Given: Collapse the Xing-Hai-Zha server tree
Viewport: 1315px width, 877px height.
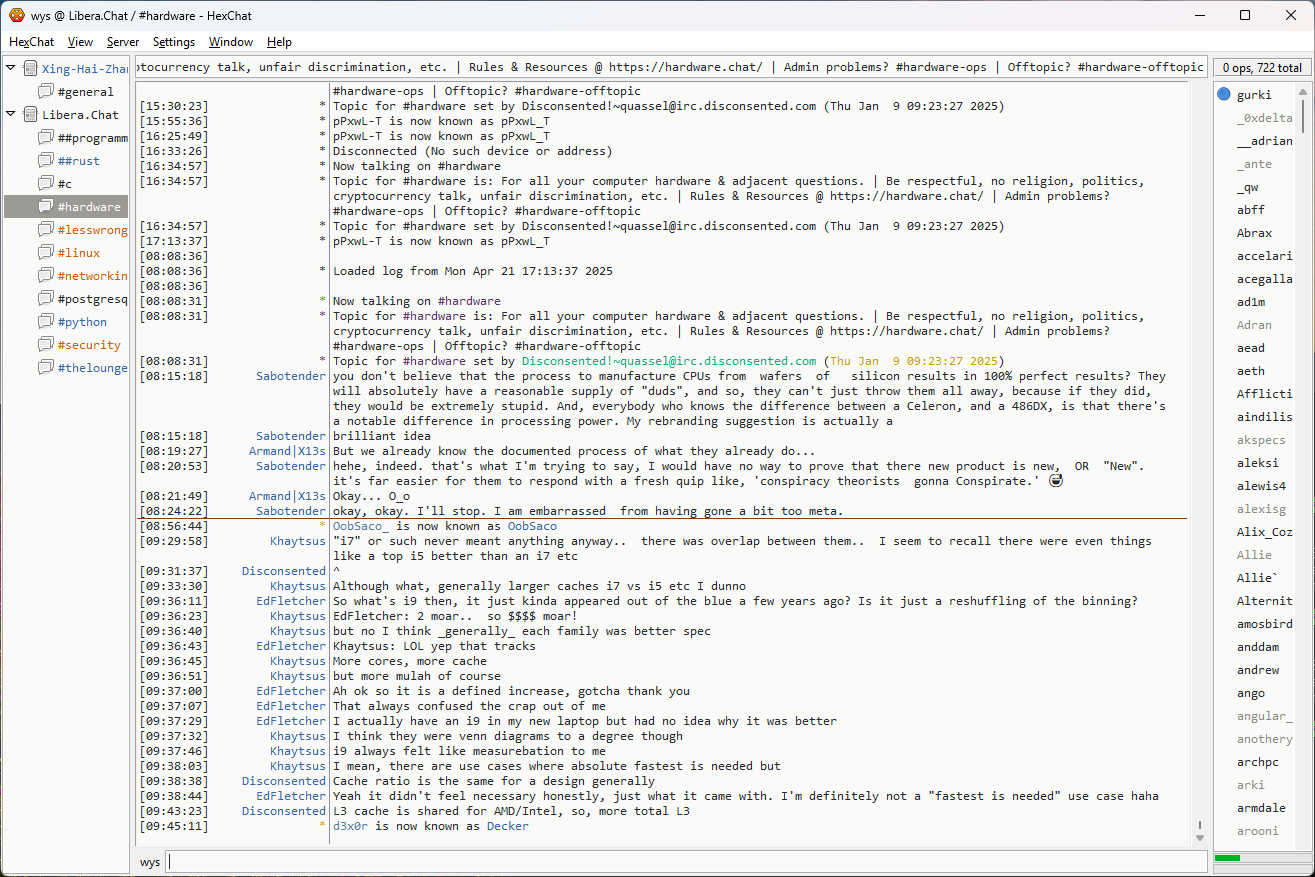Looking at the screenshot, I should click(11, 68).
